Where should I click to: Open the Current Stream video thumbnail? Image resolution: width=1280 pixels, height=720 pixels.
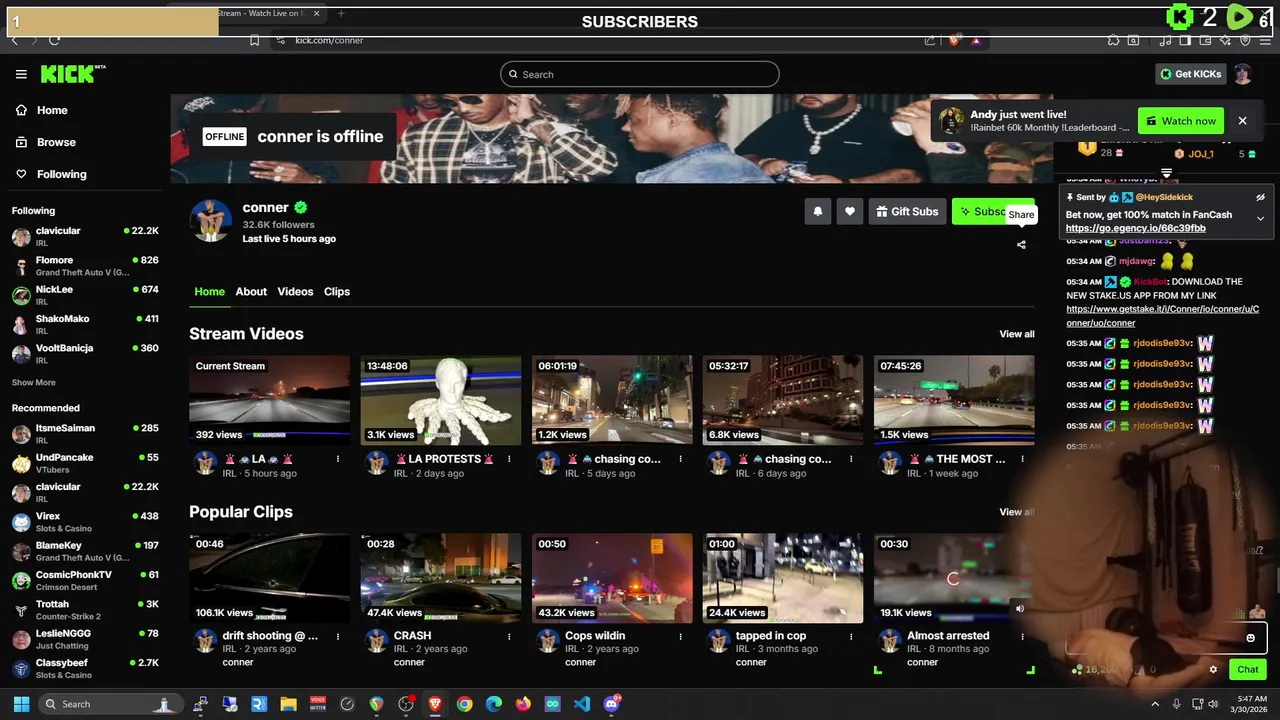tap(269, 400)
